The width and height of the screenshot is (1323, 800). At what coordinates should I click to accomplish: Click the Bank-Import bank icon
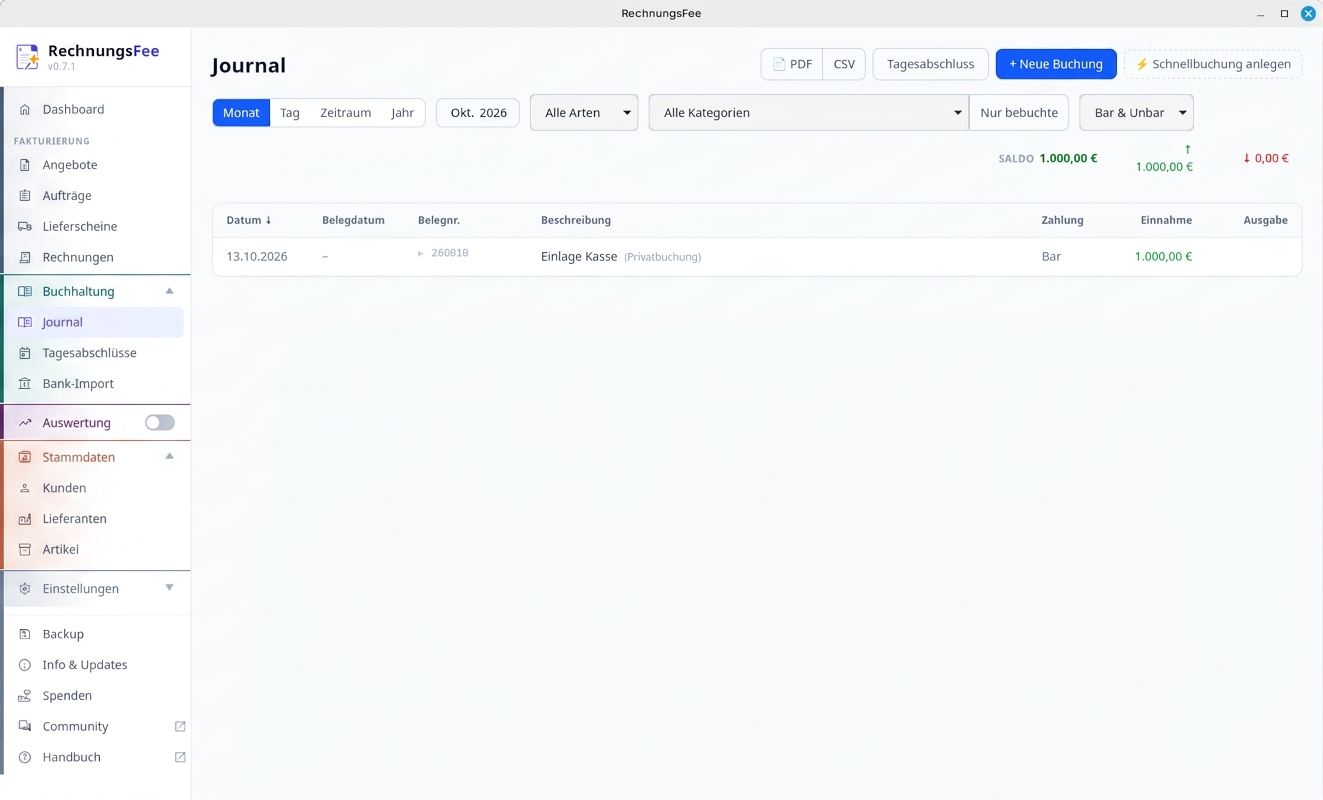click(x=25, y=384)
